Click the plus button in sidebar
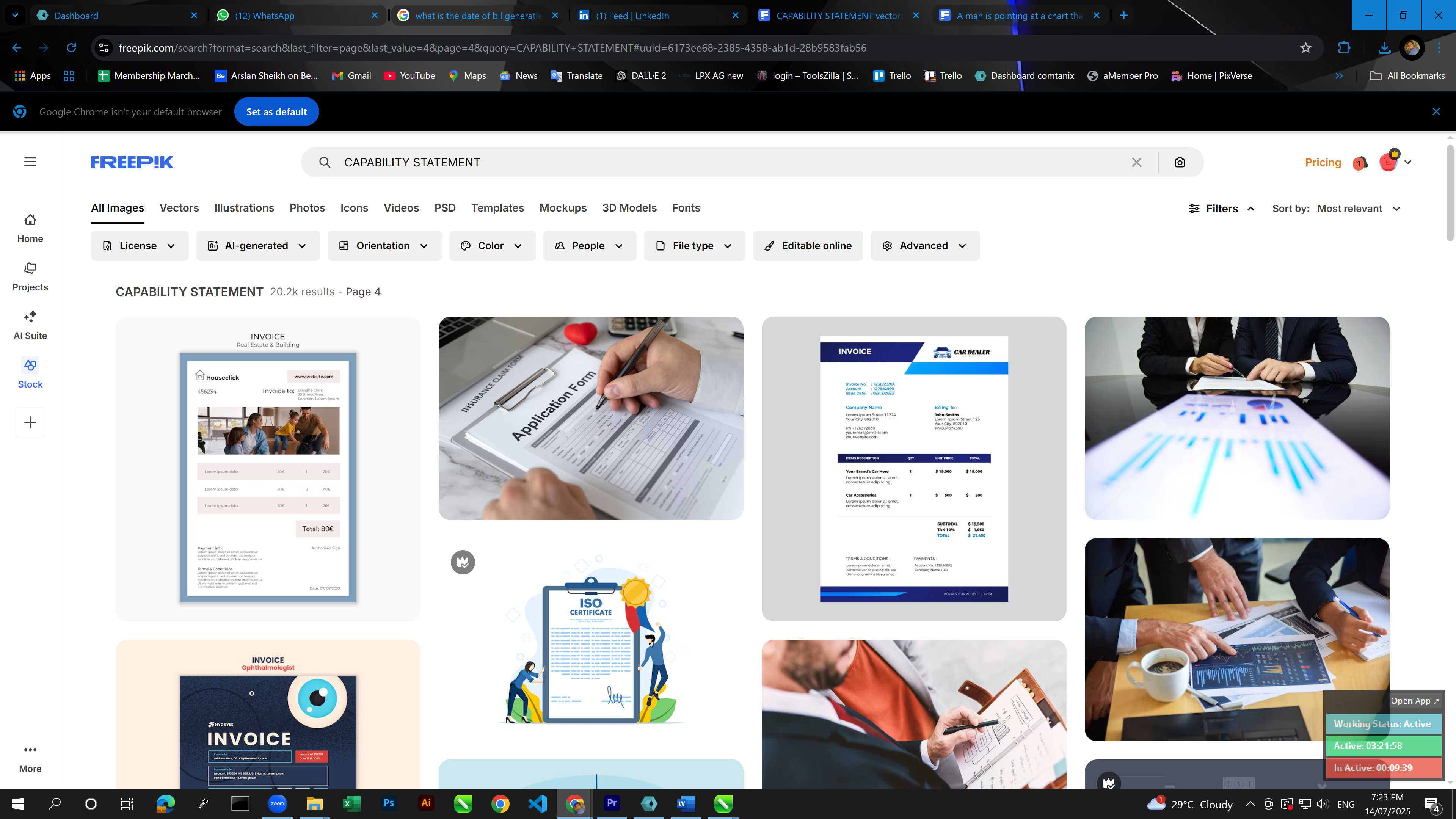This screenshot has height=819, width=1456. click(x=30, y=422)
